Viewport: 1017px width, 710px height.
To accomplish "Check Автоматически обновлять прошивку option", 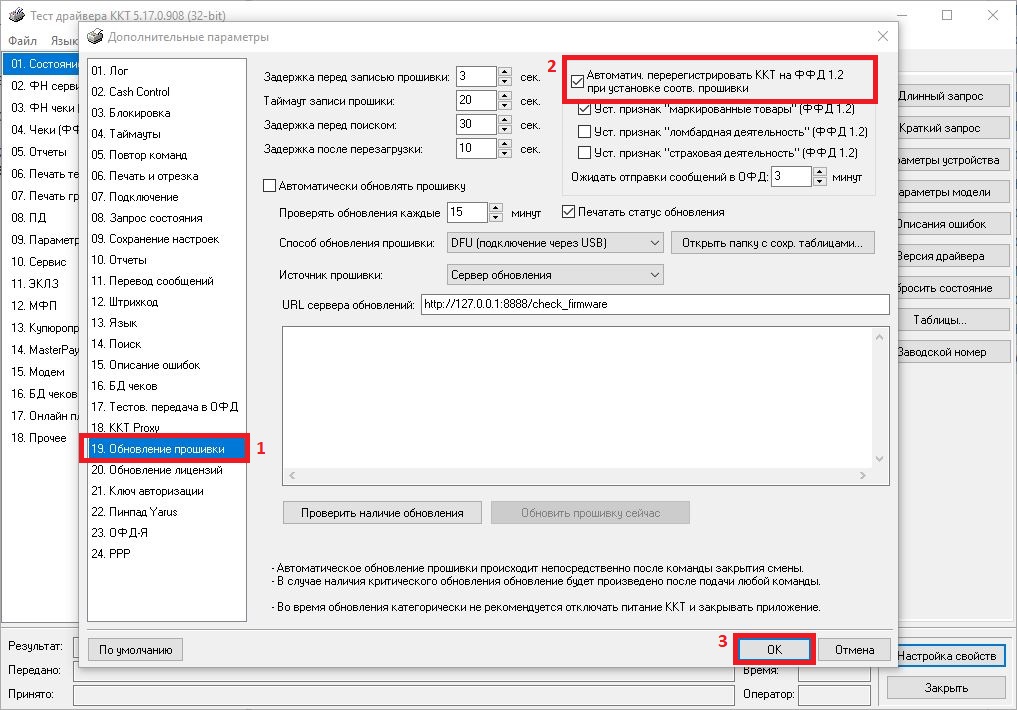I will click(x=269, y=186).
